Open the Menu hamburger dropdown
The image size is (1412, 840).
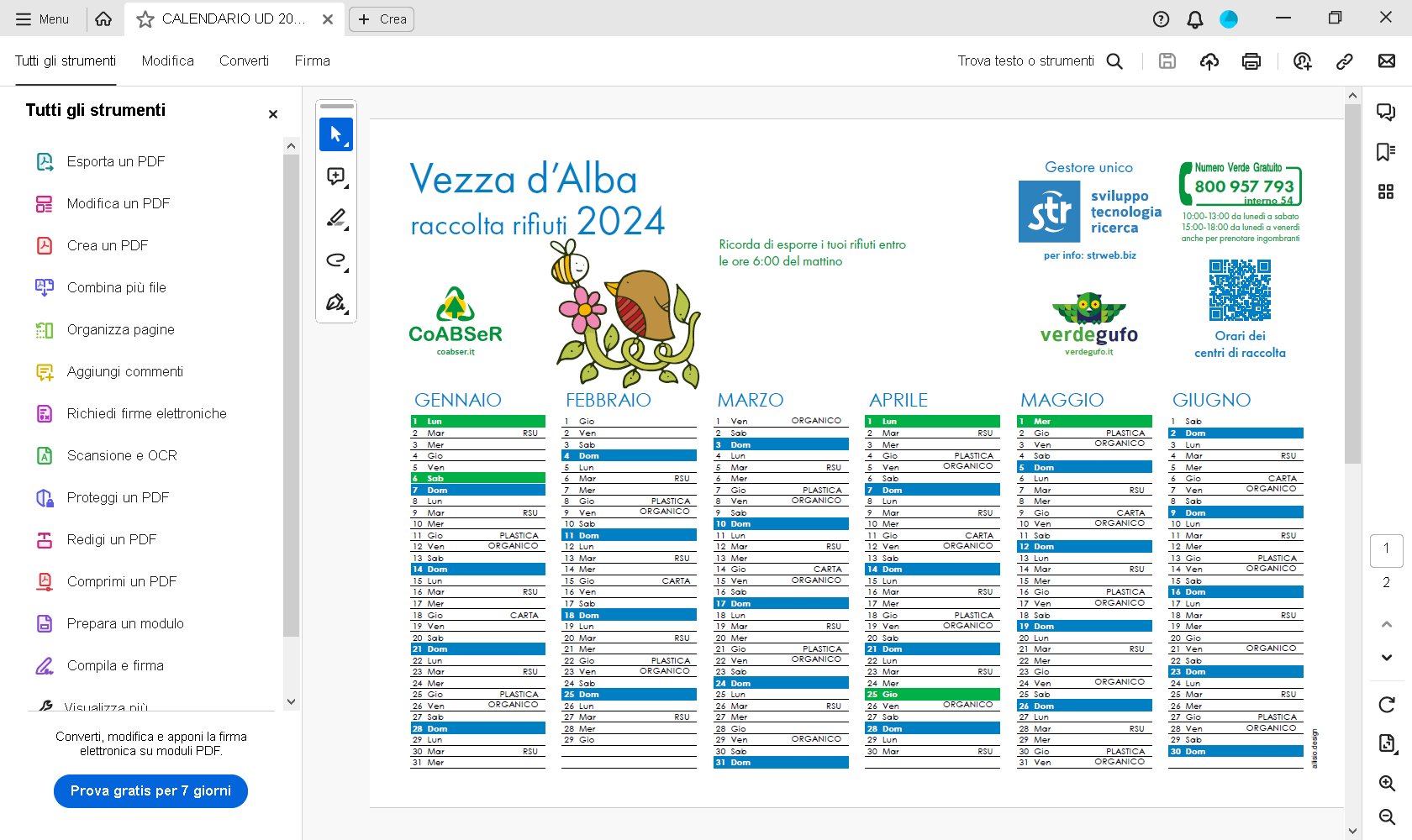coord(42,19)
